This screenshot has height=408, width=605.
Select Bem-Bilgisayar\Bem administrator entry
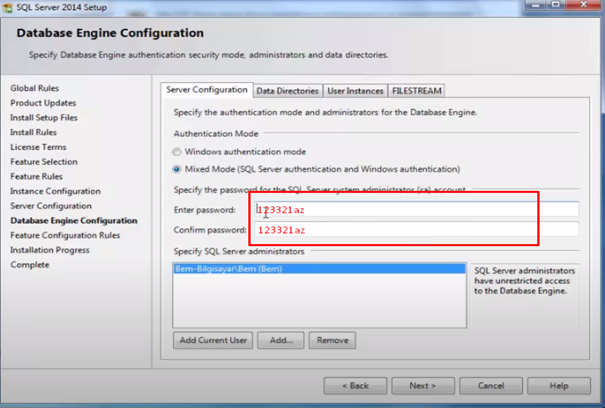pyautogui.click(x=319, y=269)
